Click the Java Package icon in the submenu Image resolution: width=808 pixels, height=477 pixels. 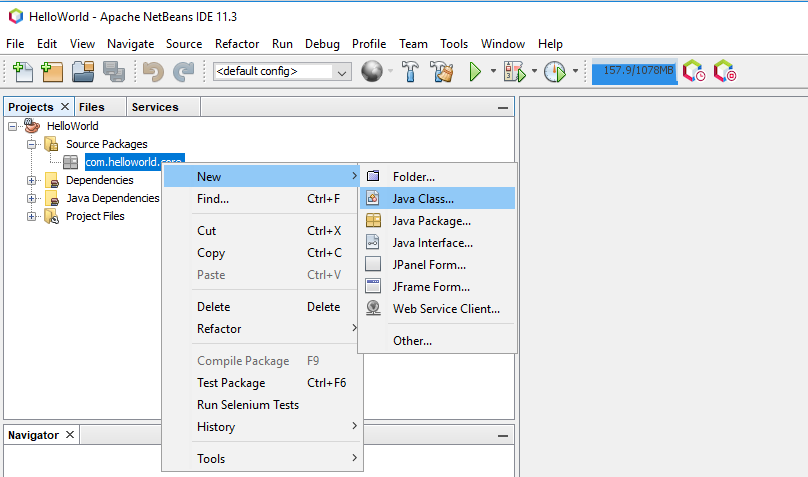[373, 220]
